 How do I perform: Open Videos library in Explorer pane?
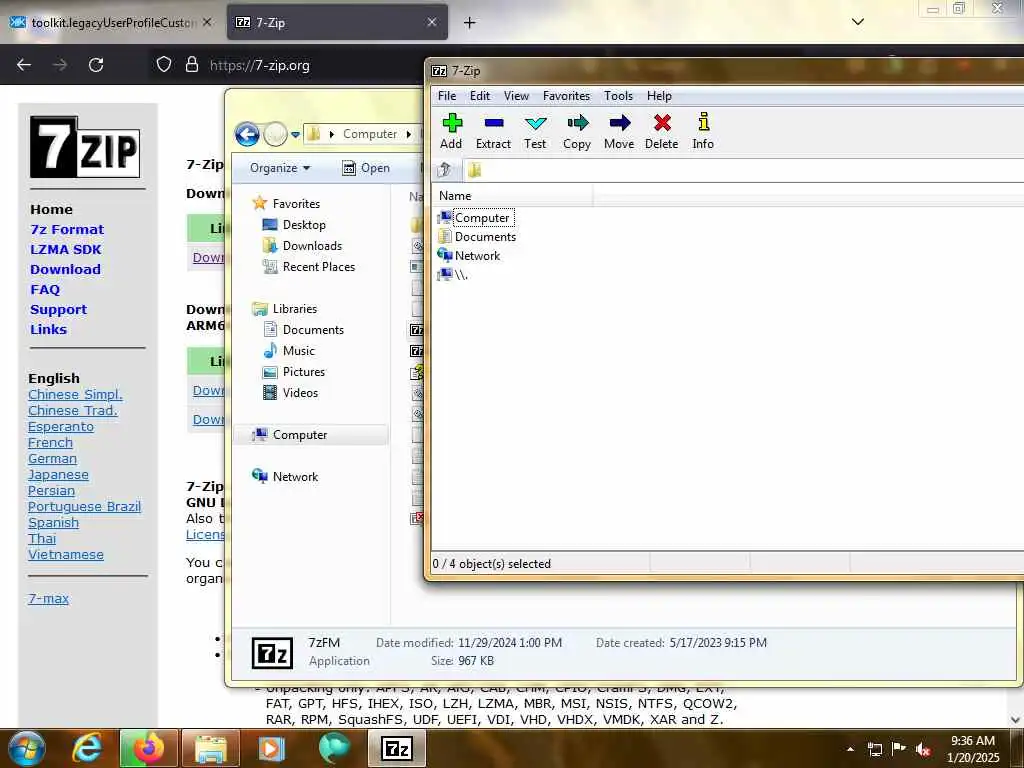pos(290,392)
